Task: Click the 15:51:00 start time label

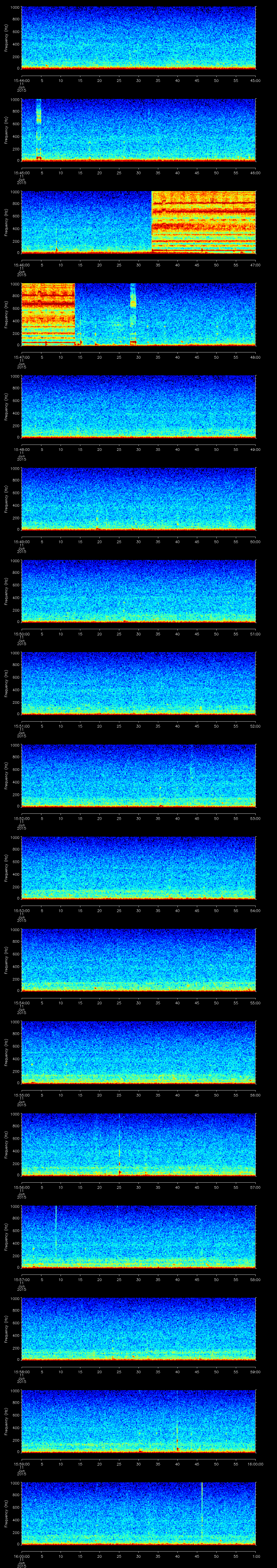Action: pos(21,726)
